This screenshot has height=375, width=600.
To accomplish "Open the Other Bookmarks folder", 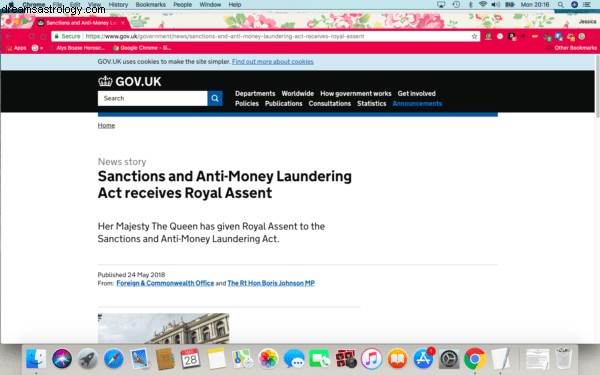I will point(572,48).
